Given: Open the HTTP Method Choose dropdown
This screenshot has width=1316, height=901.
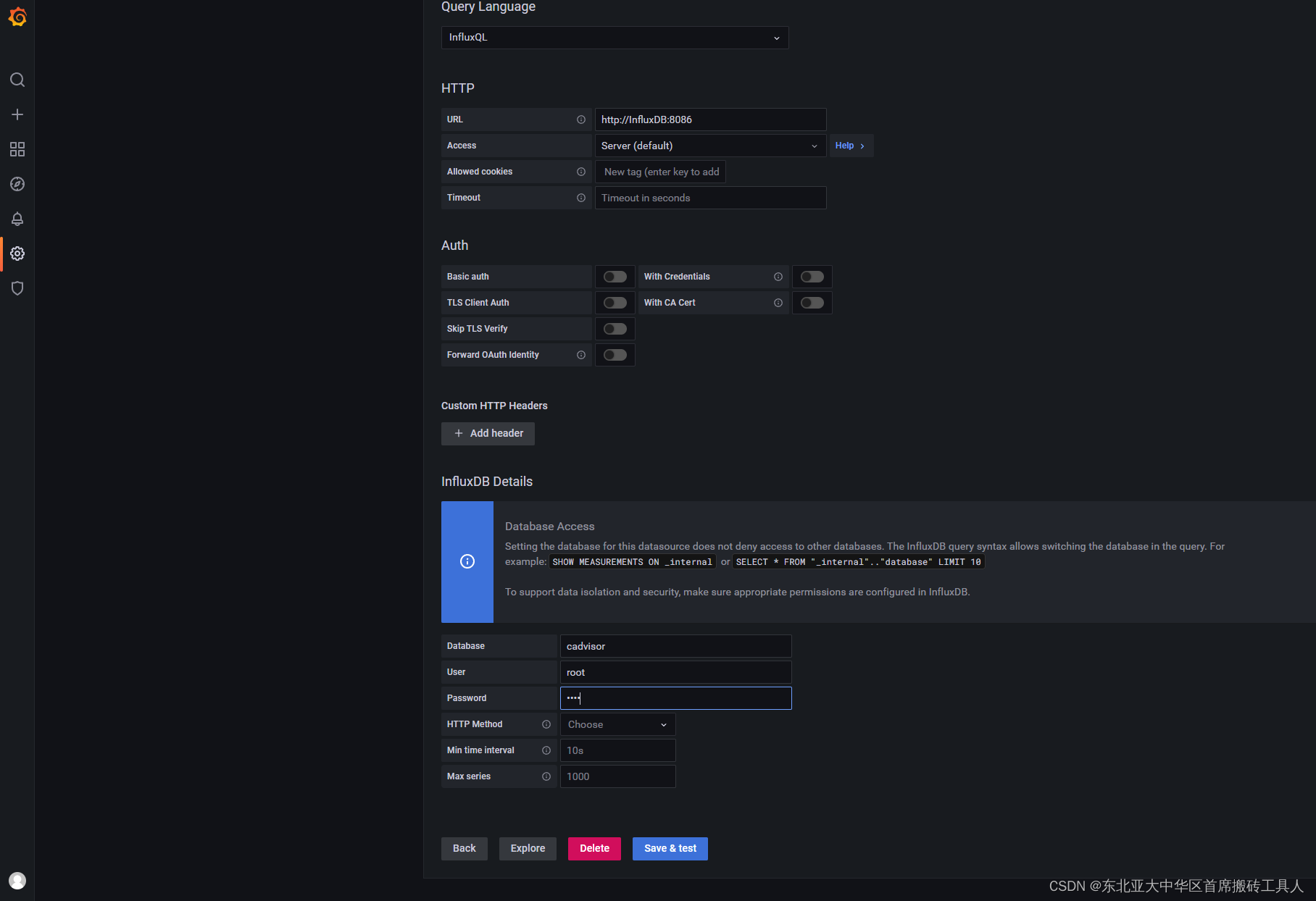Looking at the screenshot, I should tap(617, 724).
